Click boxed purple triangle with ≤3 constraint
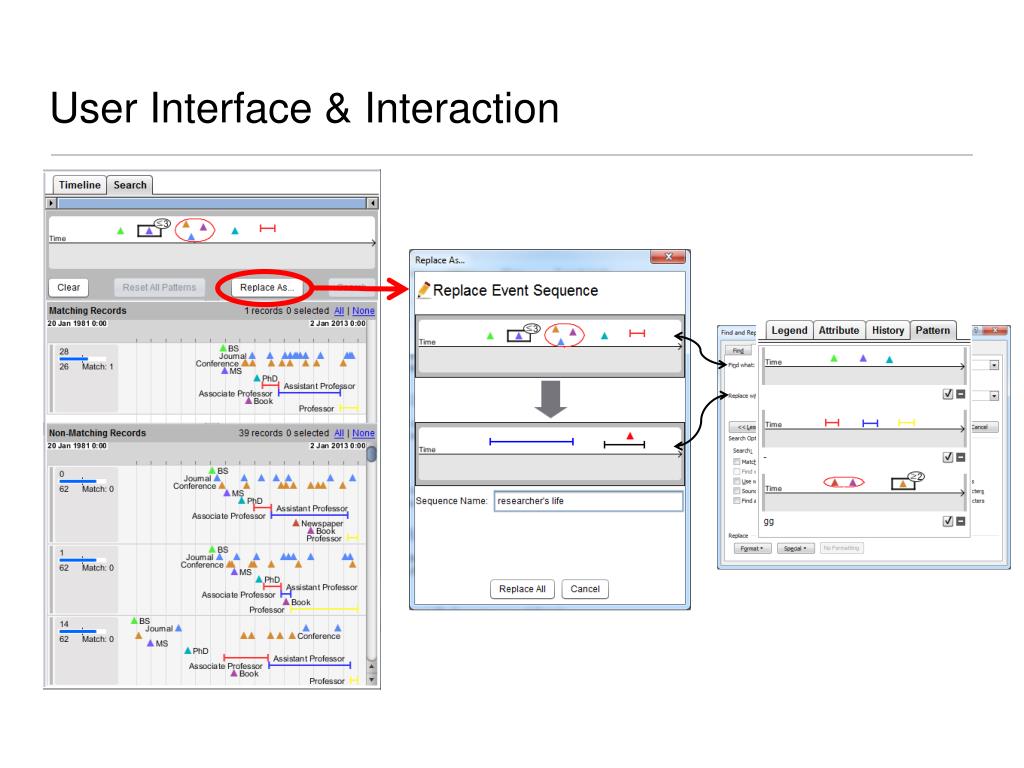The height and width of the screenshot is (768, 1024). point(150,231)
